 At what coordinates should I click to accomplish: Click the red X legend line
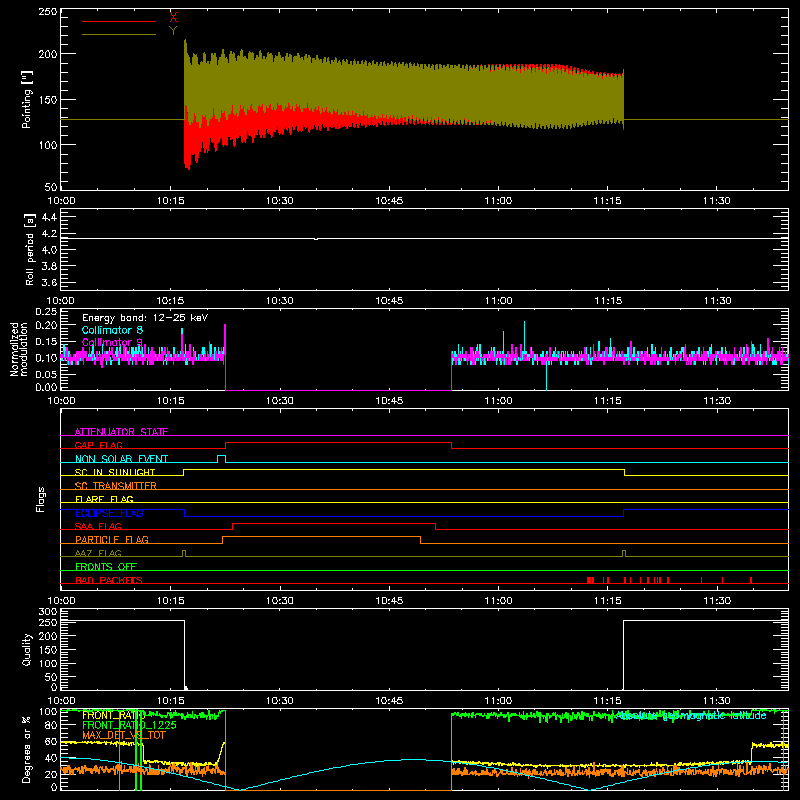119,21
